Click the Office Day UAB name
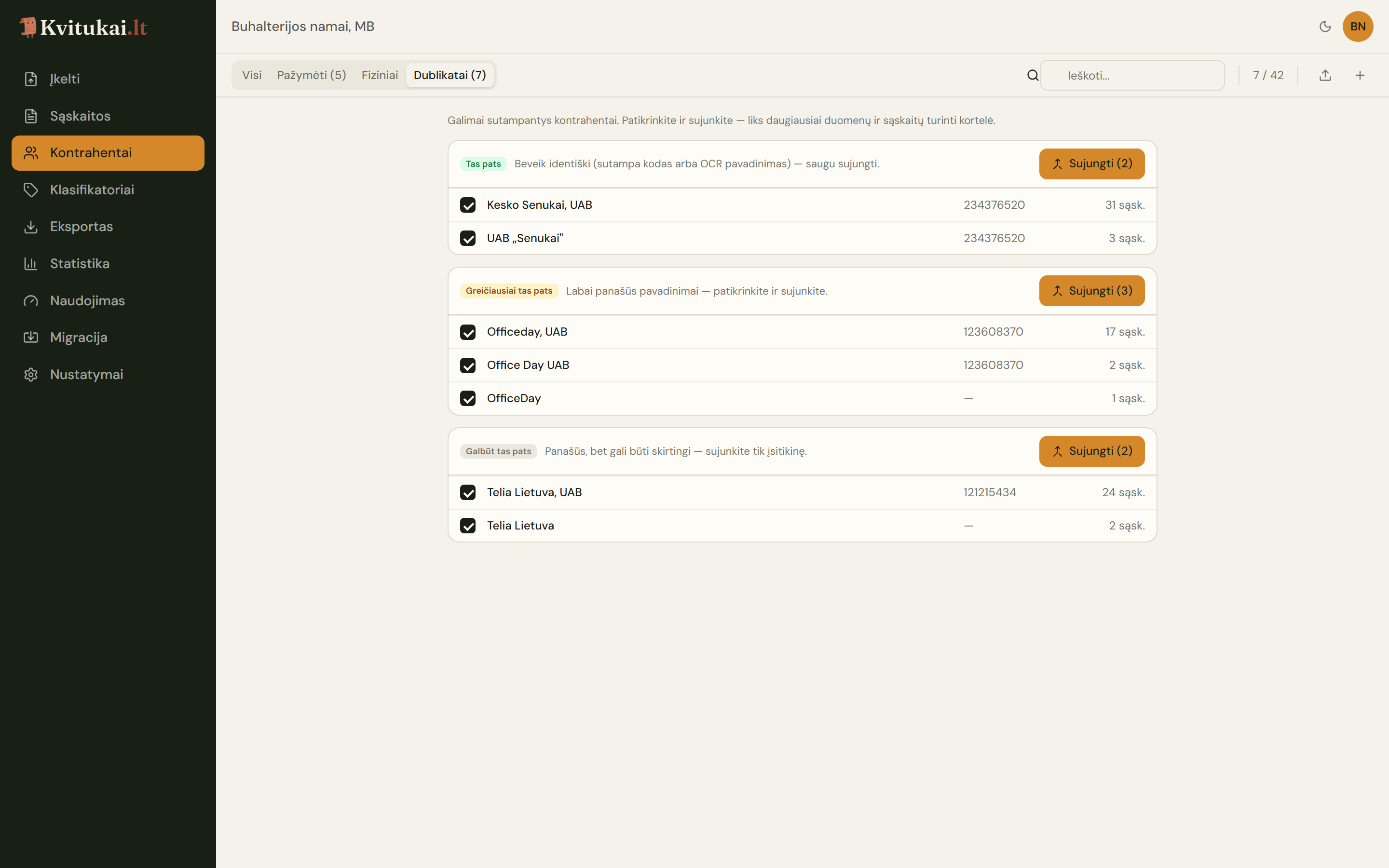Viewport: 1389px width, 868px height. (528, 365)
